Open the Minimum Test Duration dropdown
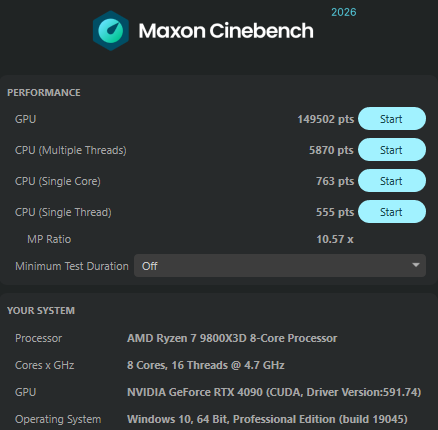 pos(280,266)
